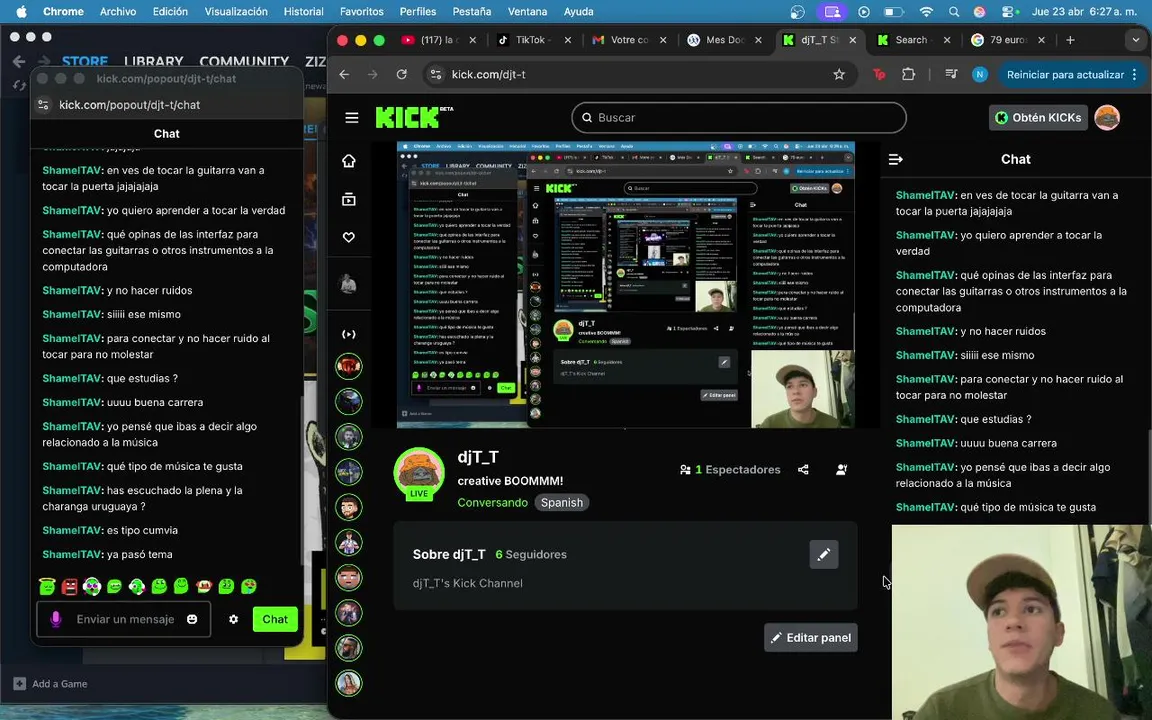Screen dimensions: 1152x720
Task: Click popout window URL kick.com/popout/djt-t/chat
Action: pyautogui.click(x=129, y=105)
